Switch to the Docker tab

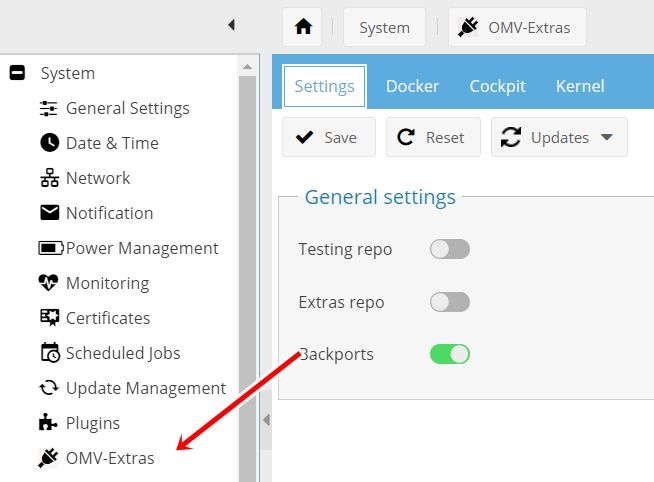(412, 86)
